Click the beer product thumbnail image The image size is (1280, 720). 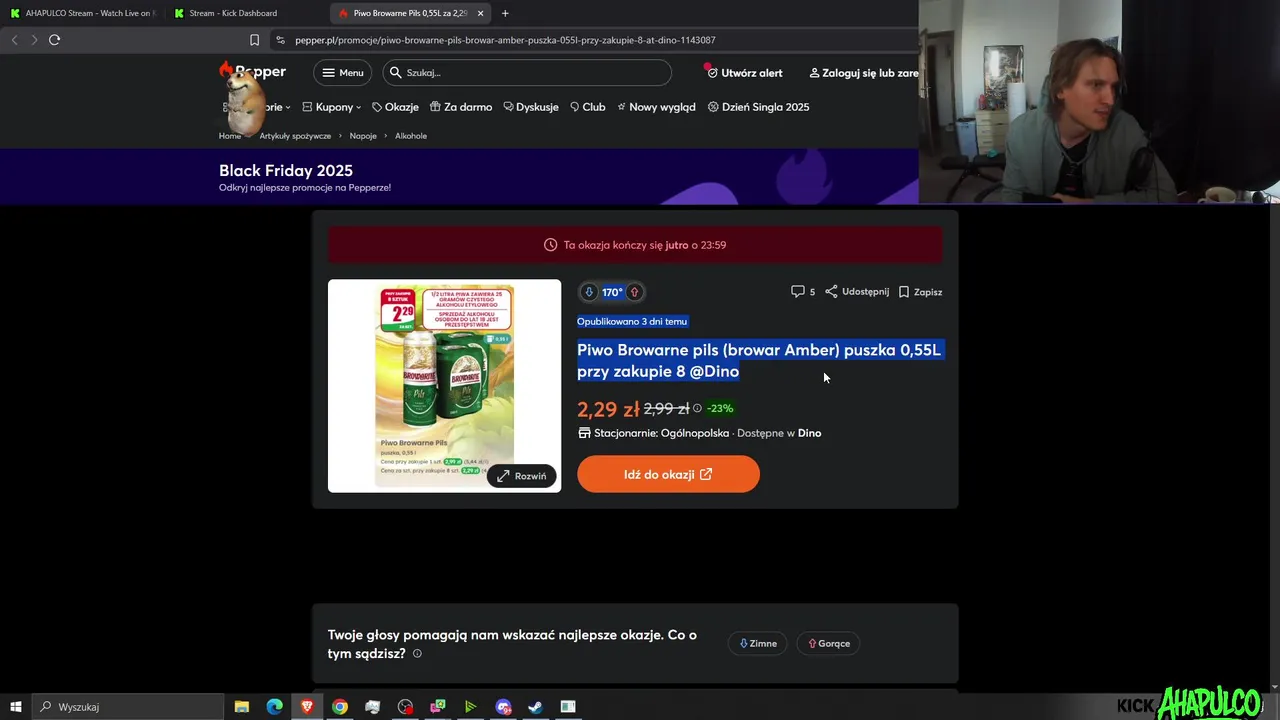point(444,385)
